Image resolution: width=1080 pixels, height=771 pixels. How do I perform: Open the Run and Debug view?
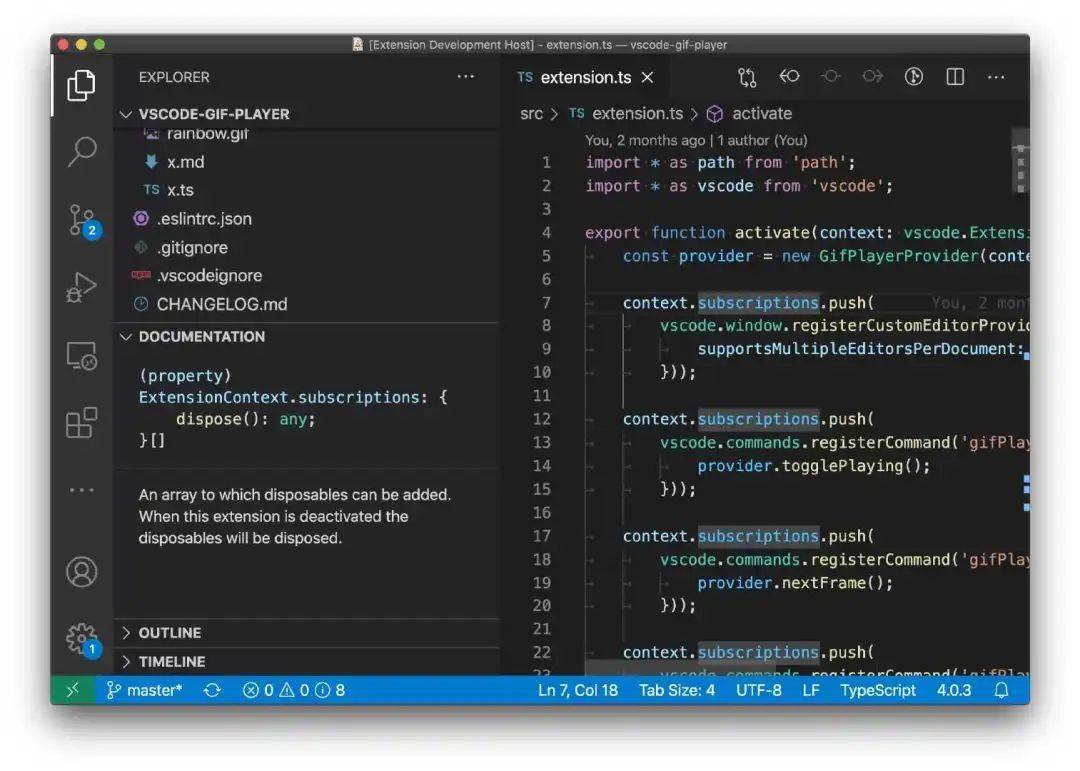tap(81, 287)
